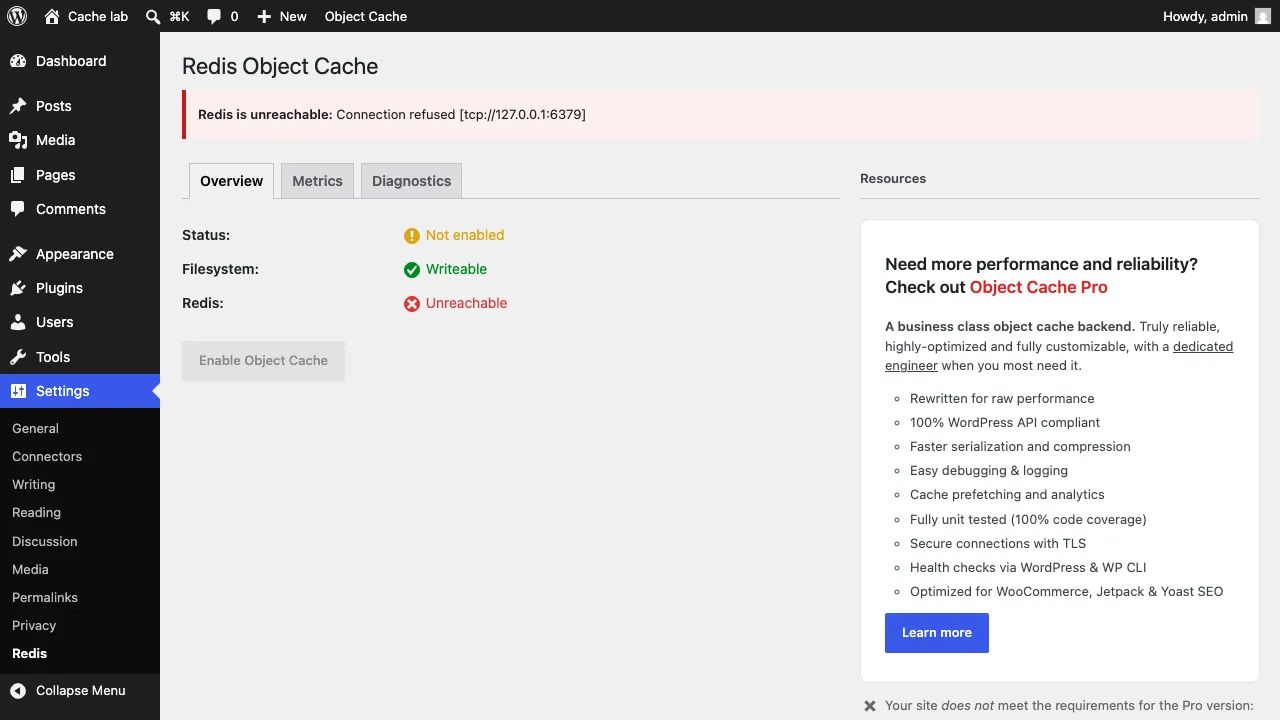Screen dimensions: 1280x720
Task: Open General settings submenu item
Action: pos(35,428)
